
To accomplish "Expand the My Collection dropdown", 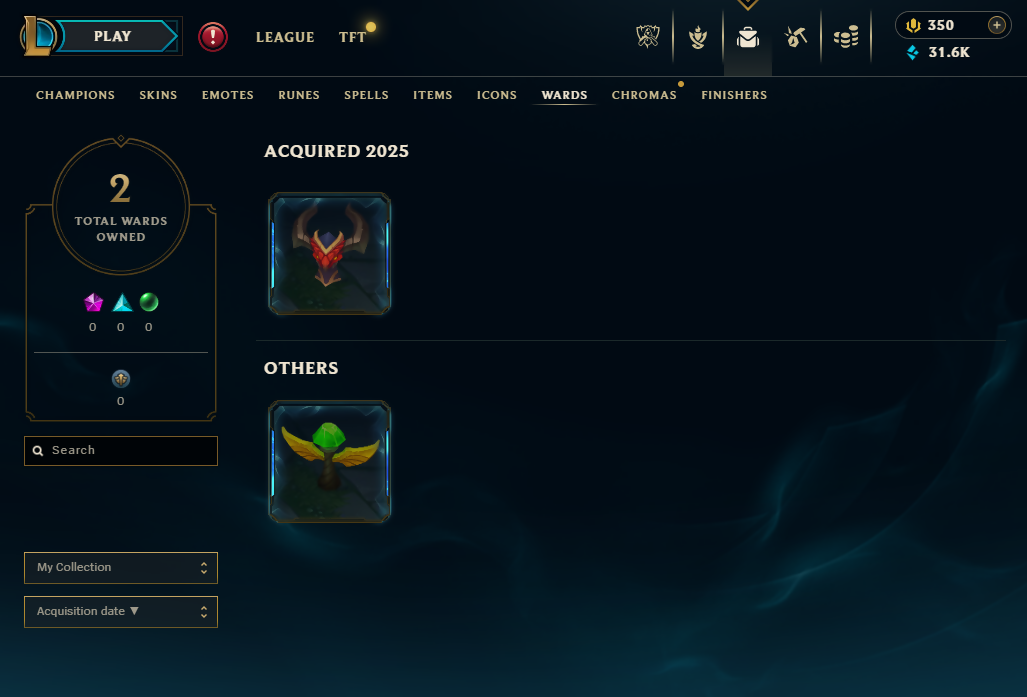I will 121,568.
